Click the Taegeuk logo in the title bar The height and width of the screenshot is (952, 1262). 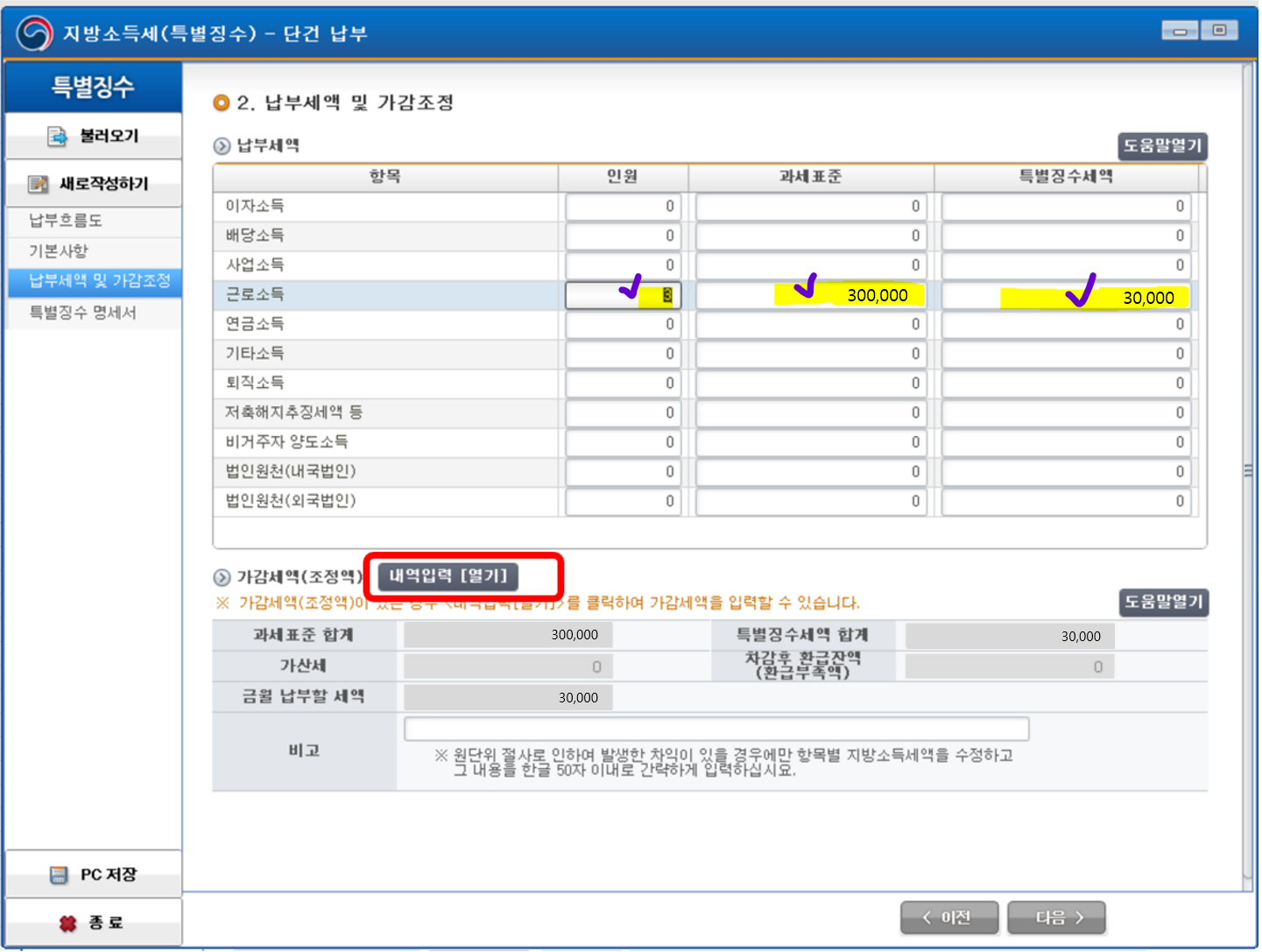click(34, 33)
